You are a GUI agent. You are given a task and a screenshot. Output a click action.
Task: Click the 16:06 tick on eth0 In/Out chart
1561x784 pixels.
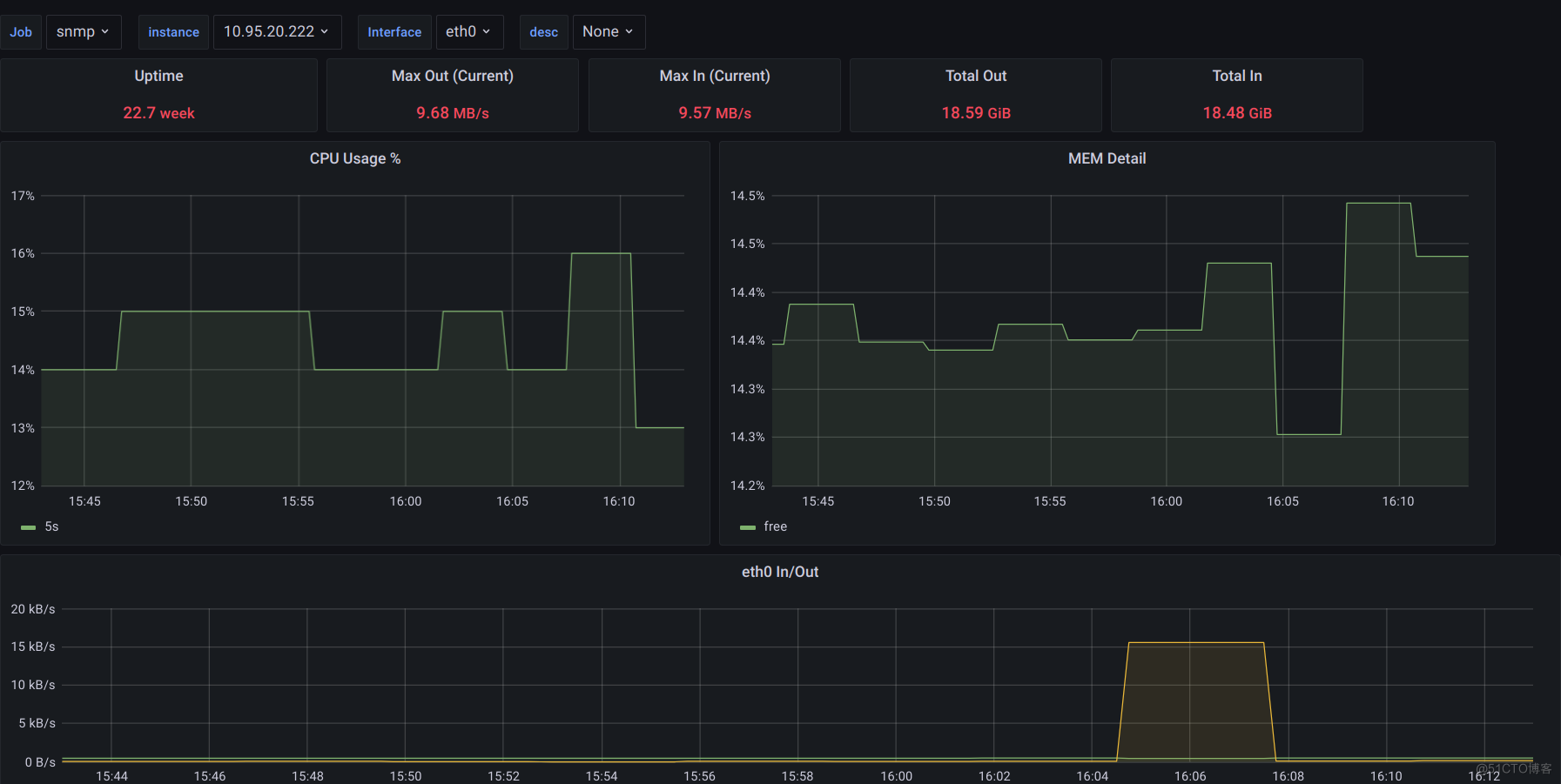(x=1190, y=776)
